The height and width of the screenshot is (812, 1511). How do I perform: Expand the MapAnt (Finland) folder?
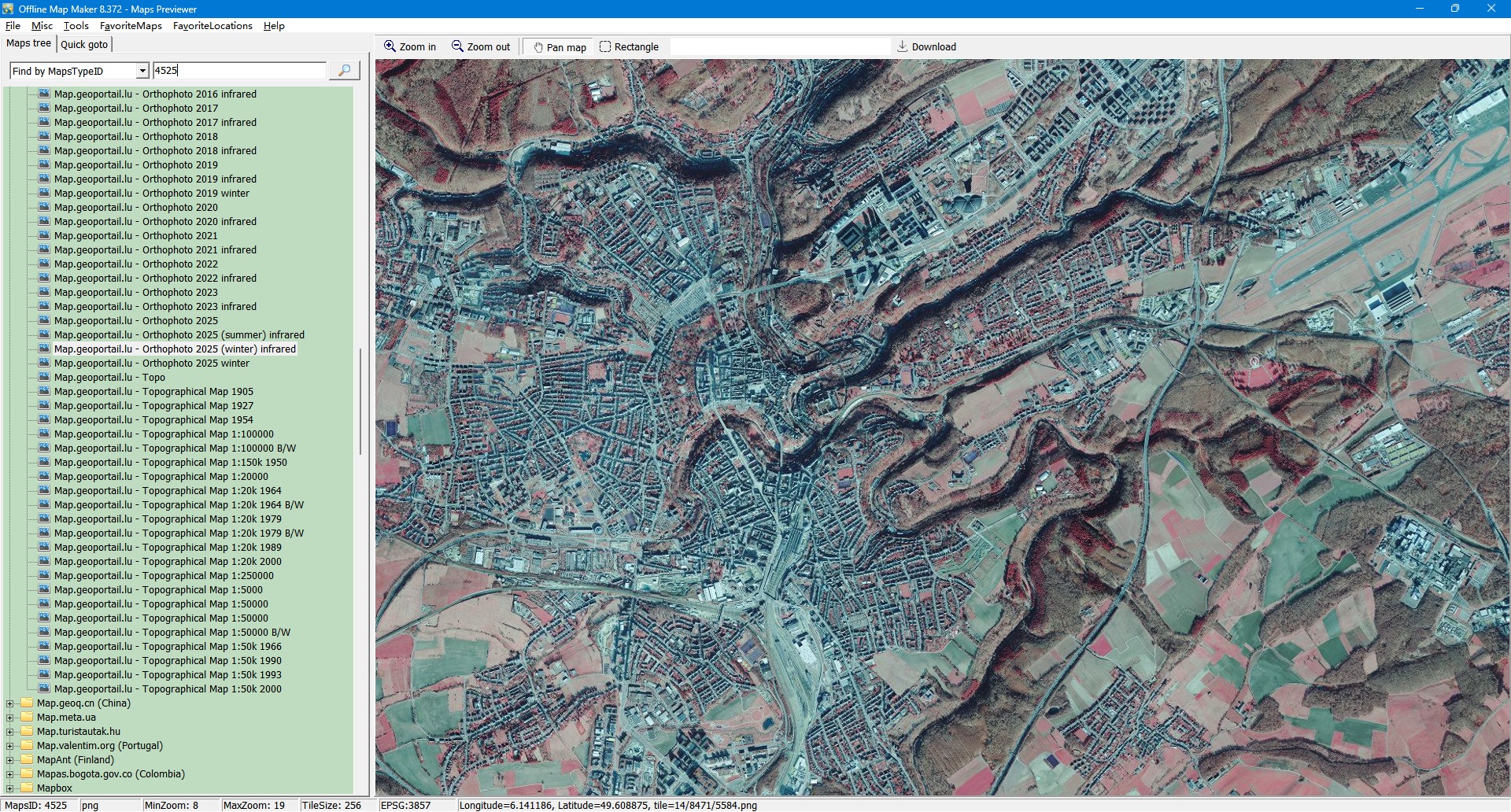click(10, 760)
